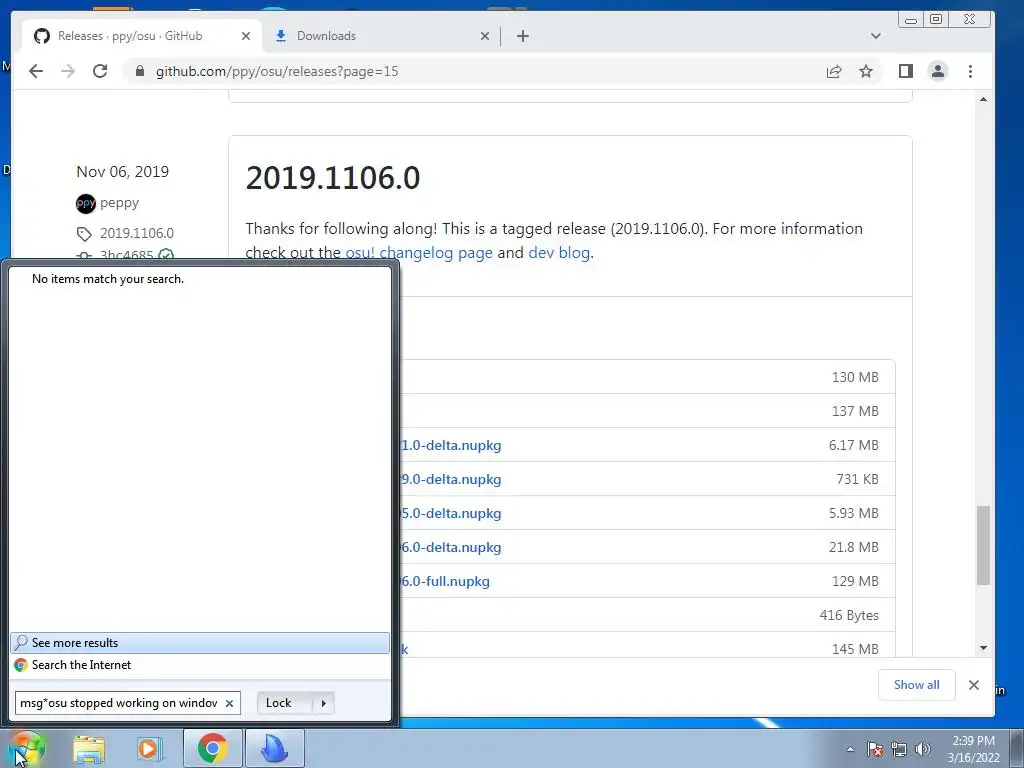Select the Releases ppy/osu GitHub tab

(x=142, y=36)
